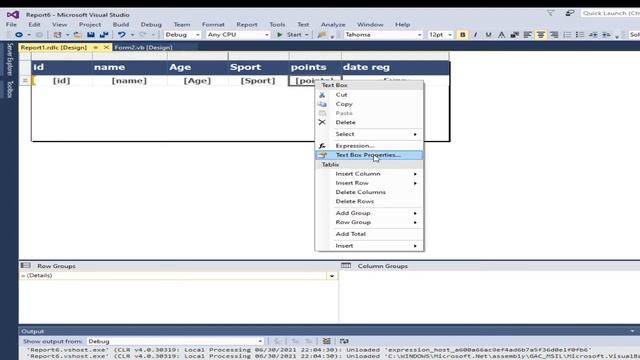Select the [Age] cell in the tablix
This screenshot has height=360, width=640.
click(198, 81)
